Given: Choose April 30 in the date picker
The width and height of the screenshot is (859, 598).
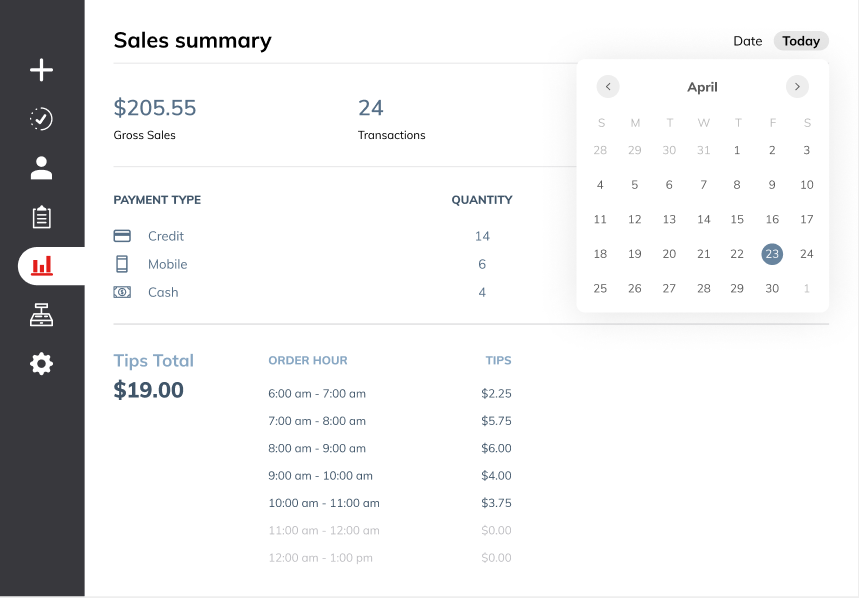Looking at the screenshot, I should click(772, 288).
